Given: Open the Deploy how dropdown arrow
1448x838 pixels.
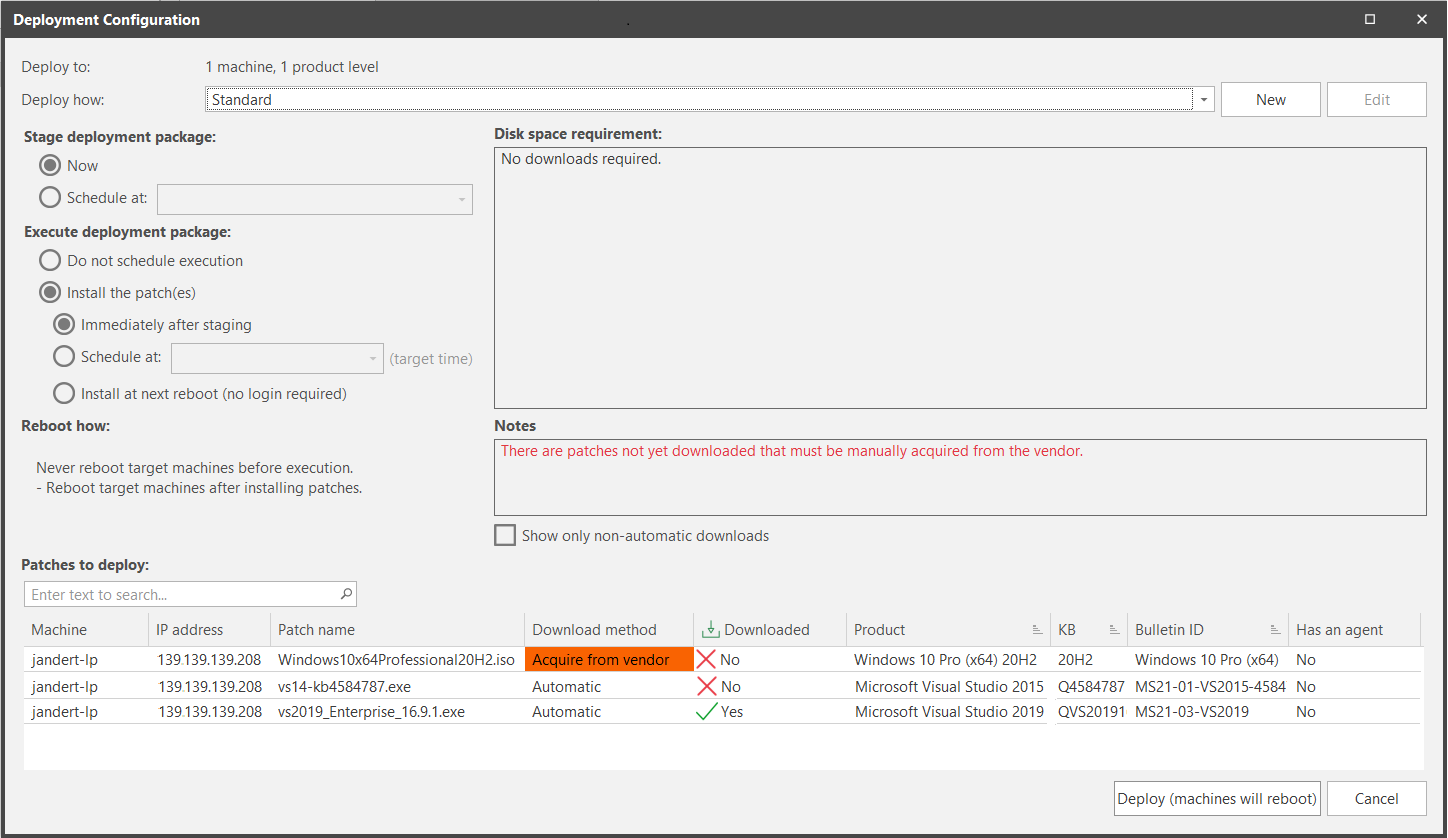Looking at the screenshot, I should 1204,100.
